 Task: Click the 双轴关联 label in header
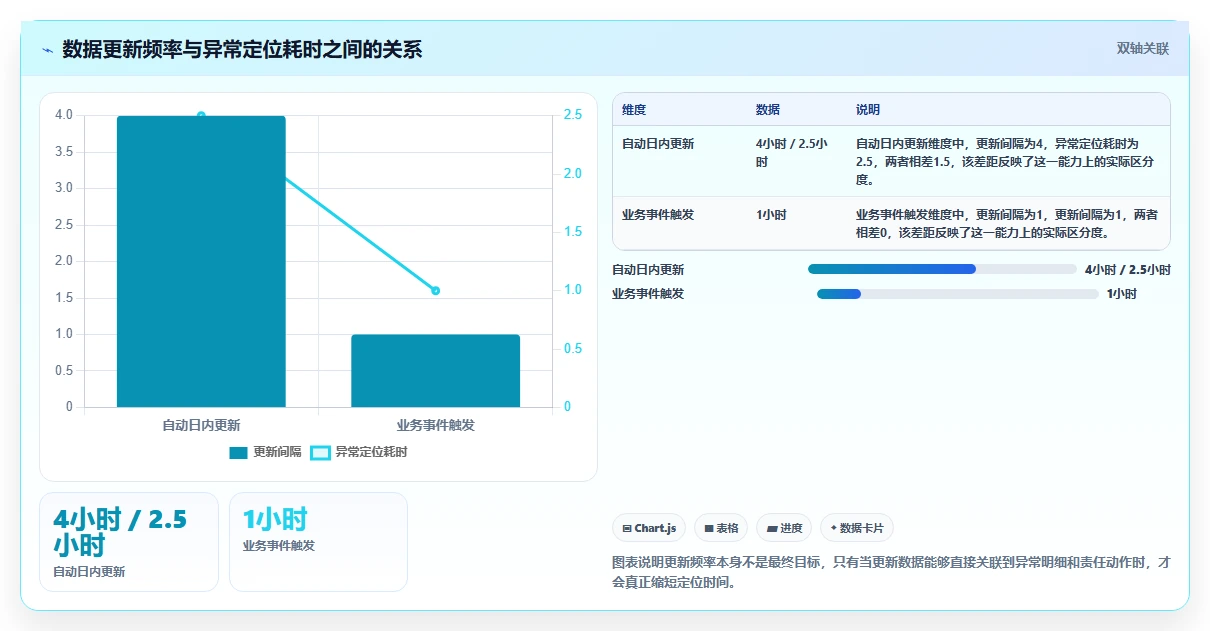point(1142,48)
